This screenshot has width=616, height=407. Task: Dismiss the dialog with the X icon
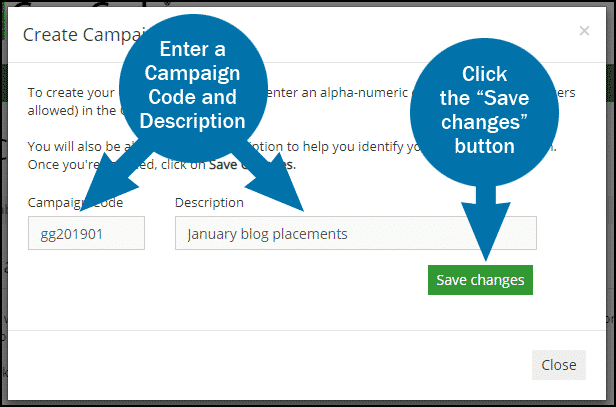pos(584,31)
